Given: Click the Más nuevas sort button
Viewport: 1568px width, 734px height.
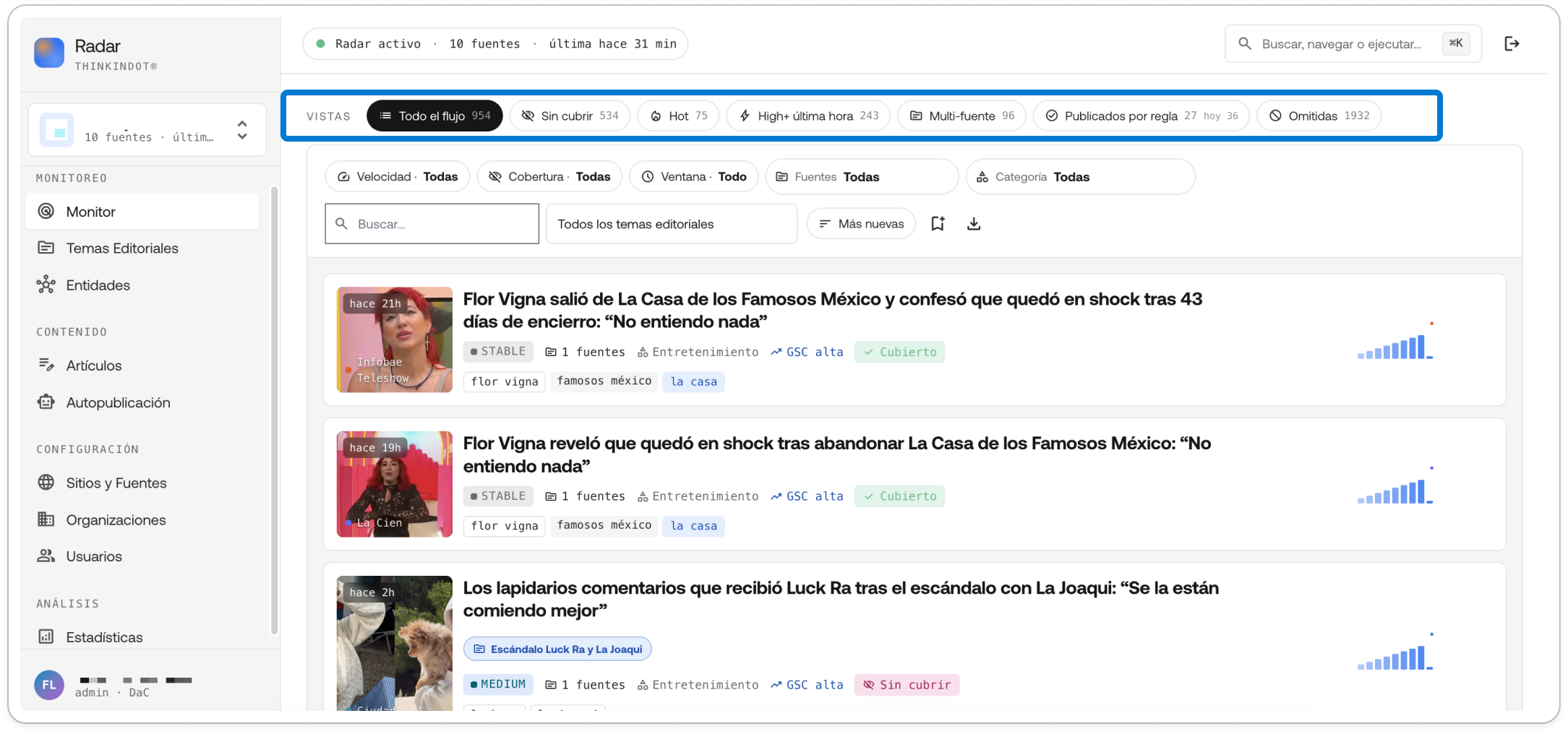Looking at the screenshot, I should pos(861,224).
